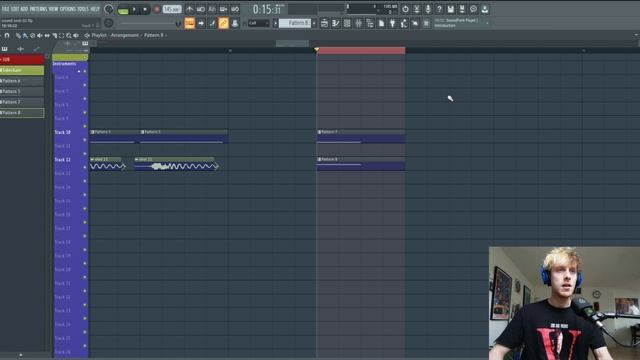The width and height of the screenshot is (640, 360).
Task: Select the playlist slip tool icon
Action: pos(47,36)
